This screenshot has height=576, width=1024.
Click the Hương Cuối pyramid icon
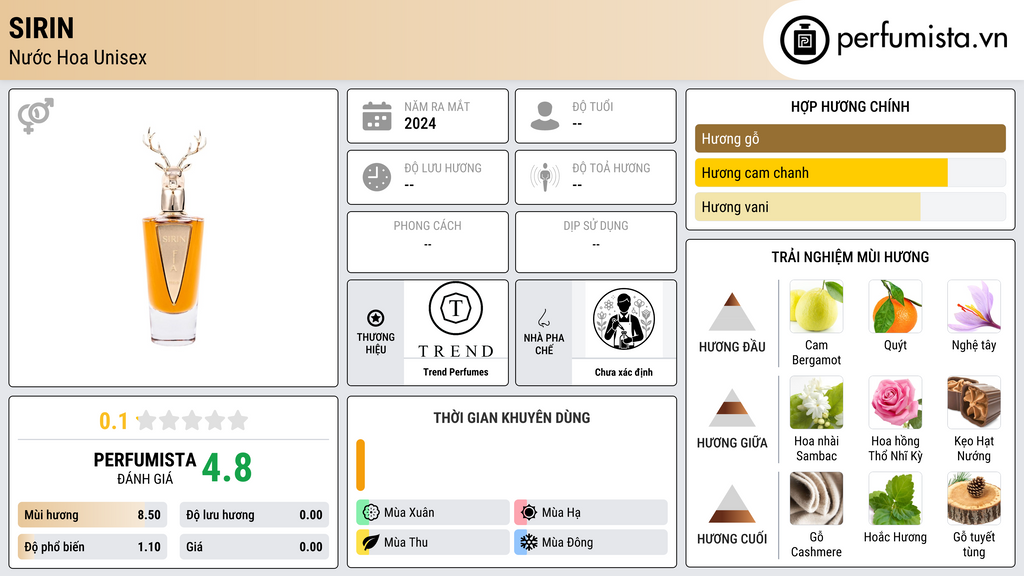(x=732, y=504)
